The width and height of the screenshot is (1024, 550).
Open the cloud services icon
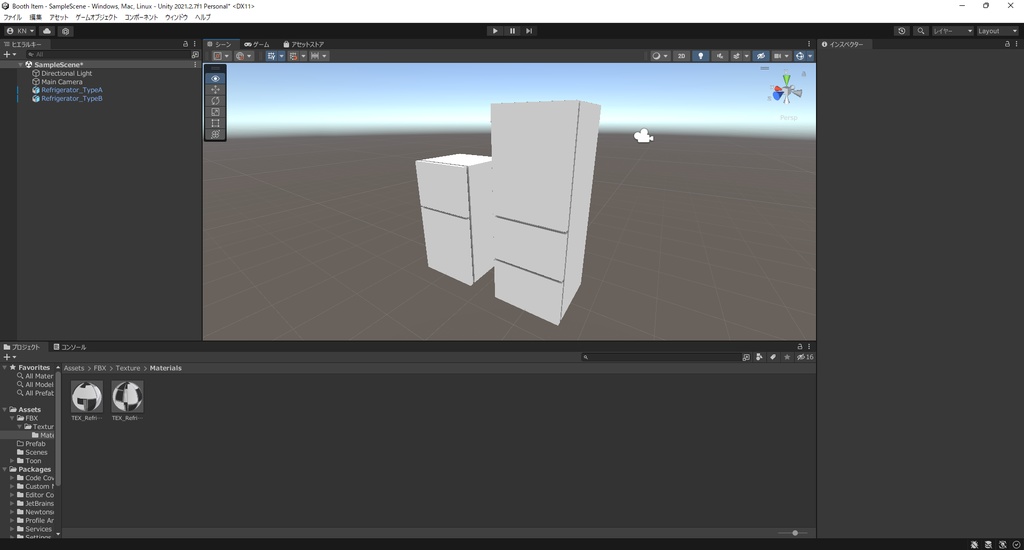tap(47, 31)
